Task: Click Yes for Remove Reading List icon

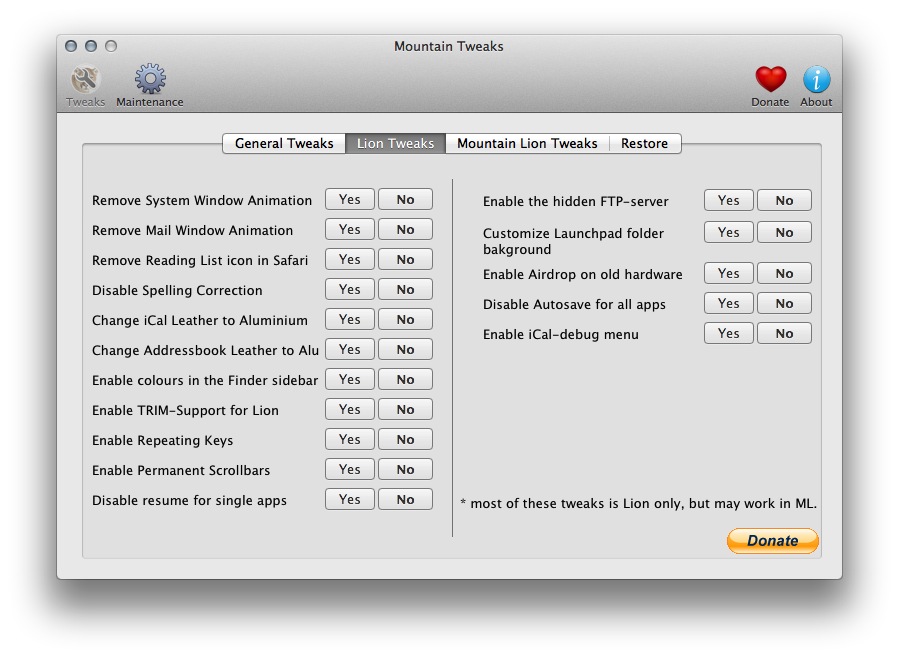Action: click(350, 259)
